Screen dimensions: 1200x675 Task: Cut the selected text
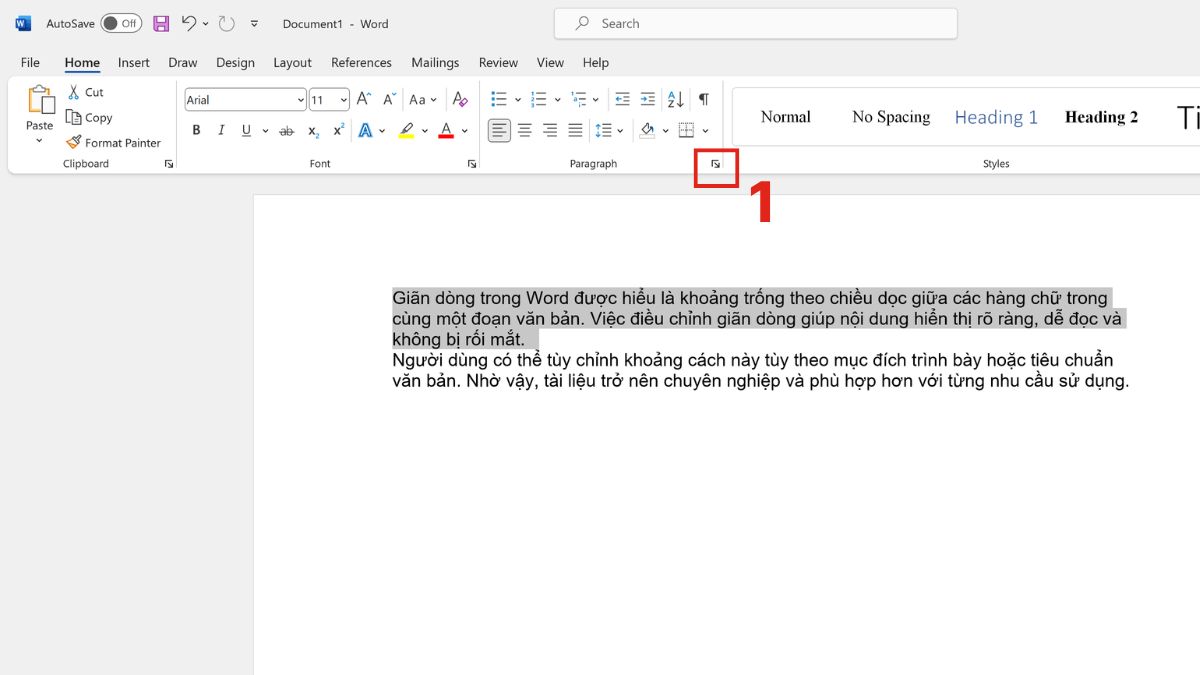click(86, 92)
